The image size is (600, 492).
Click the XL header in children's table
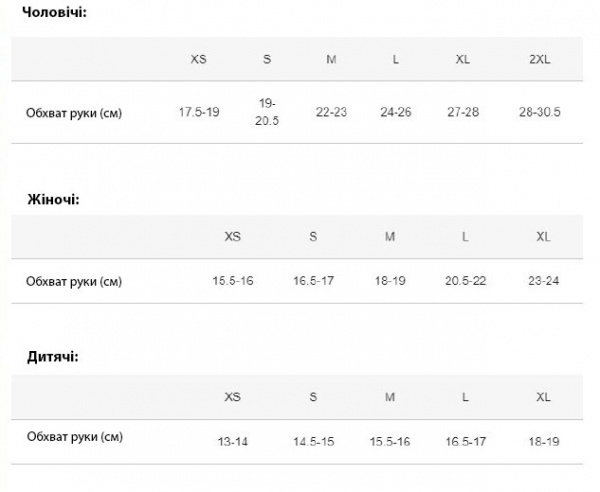tap(543, 397)
